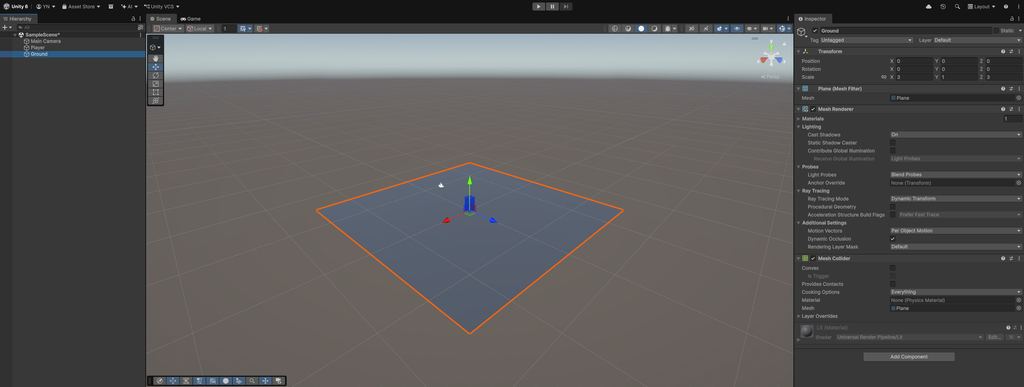Open the Ray Tracing Mode dropdown
Image resolution: width=1024 pixels, height=387 pixels.
(x=956, y=198)
